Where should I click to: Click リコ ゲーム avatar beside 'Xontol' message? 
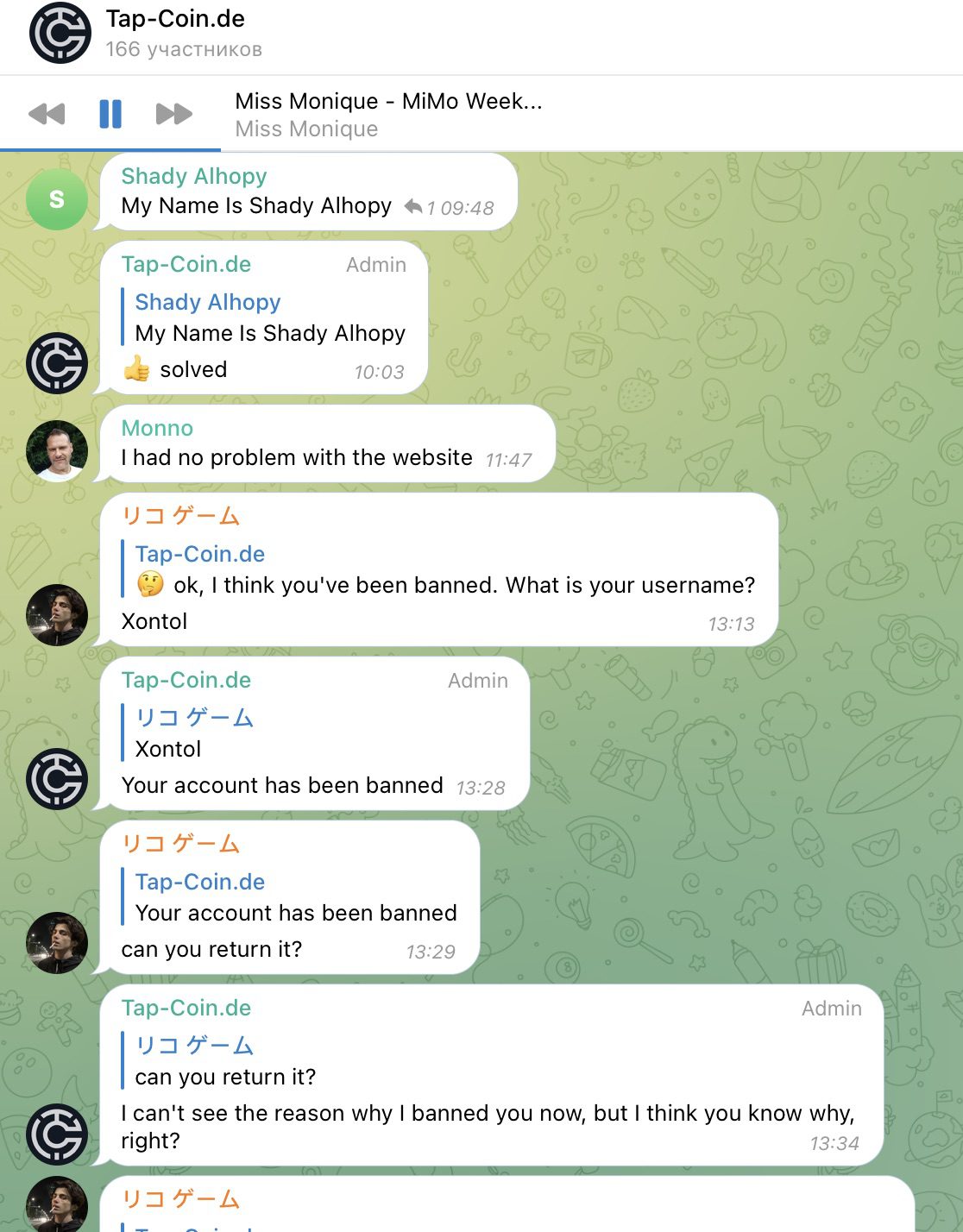(57, 615)
